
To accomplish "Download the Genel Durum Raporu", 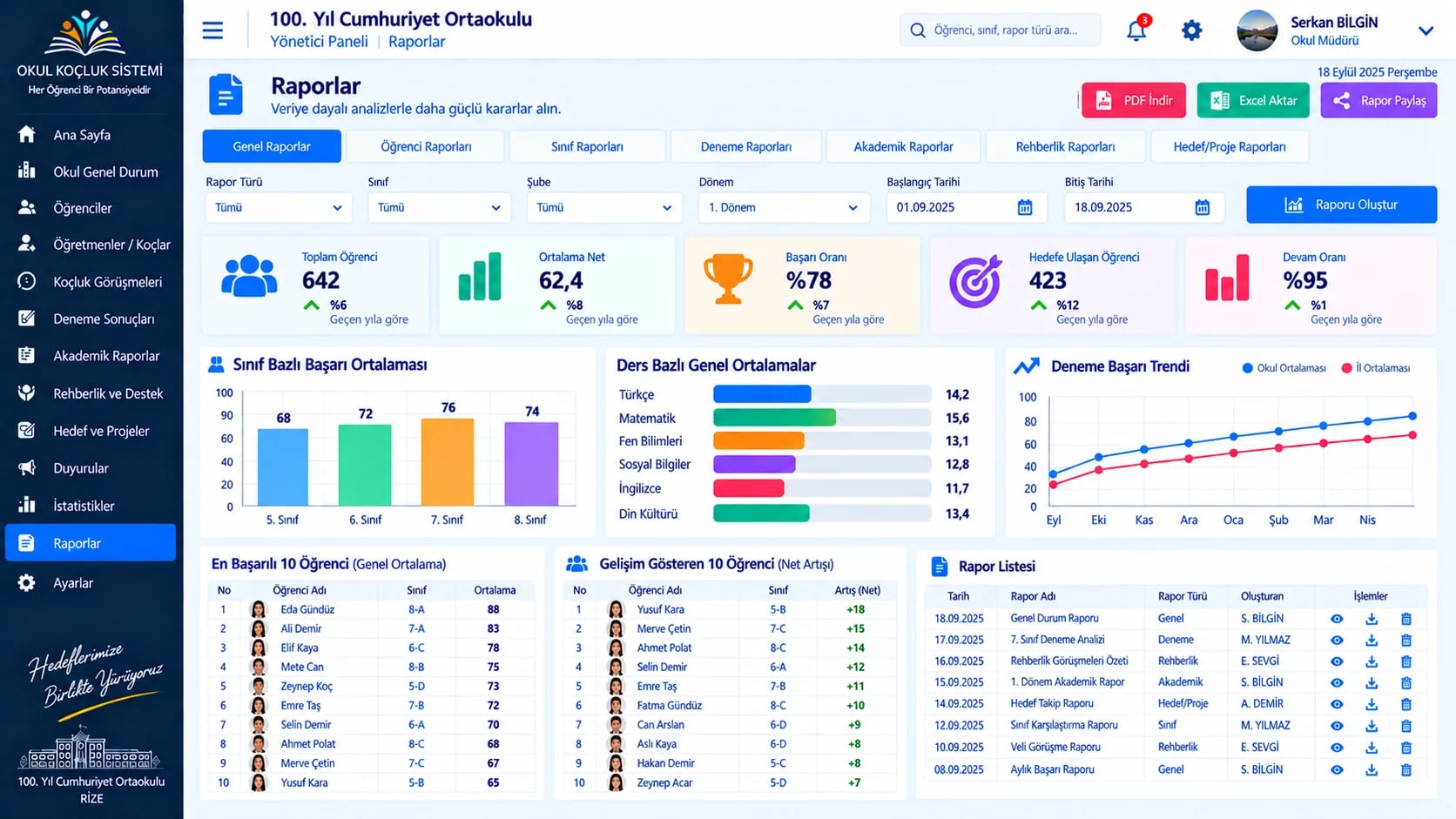I will click(1372, 619).
